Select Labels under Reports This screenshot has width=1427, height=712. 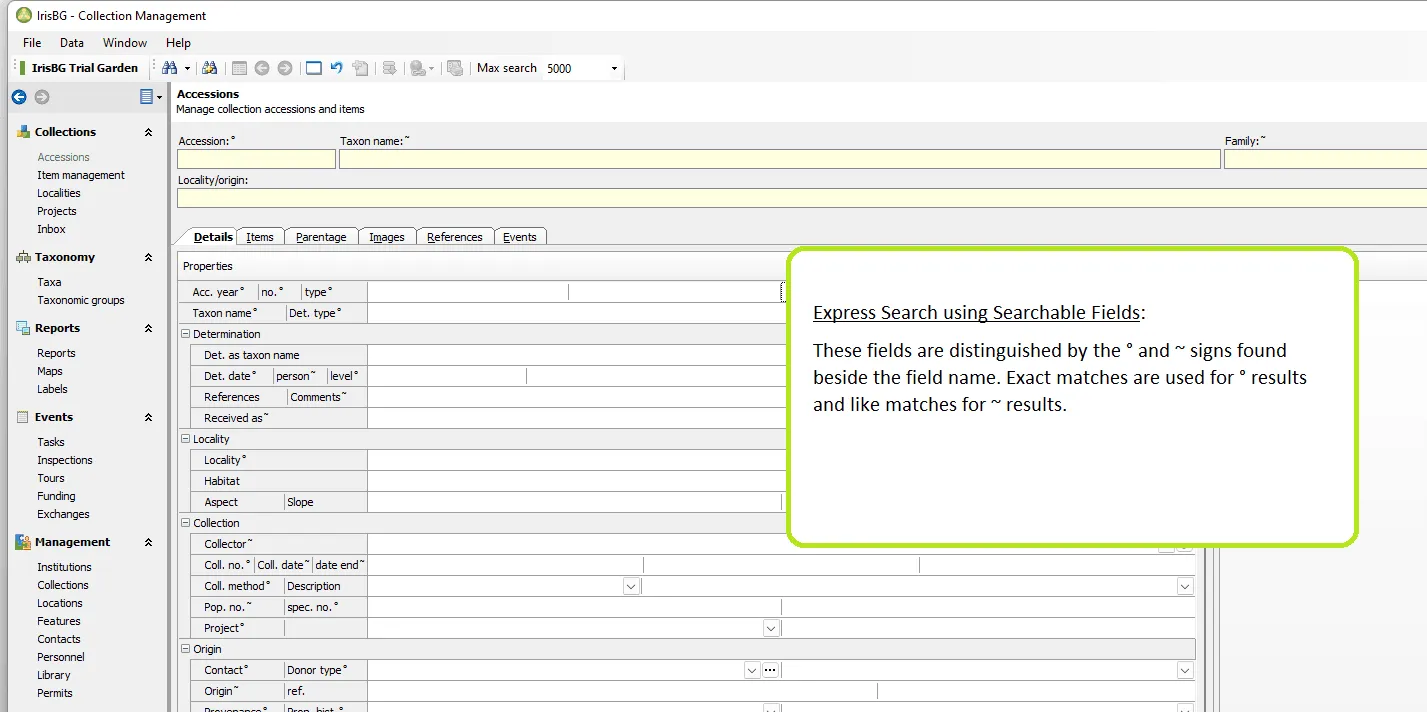(x=52, y=389)
